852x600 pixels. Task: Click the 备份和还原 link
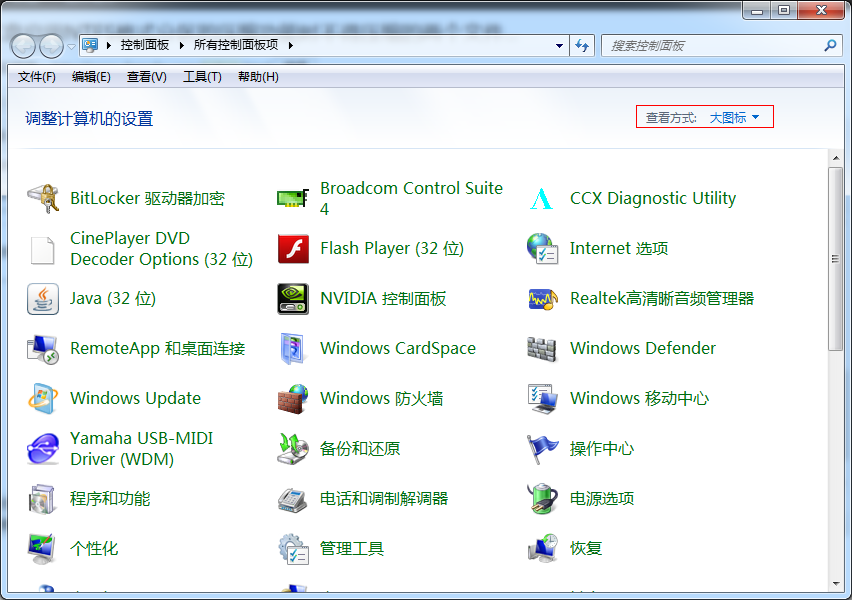pos(360,448)
